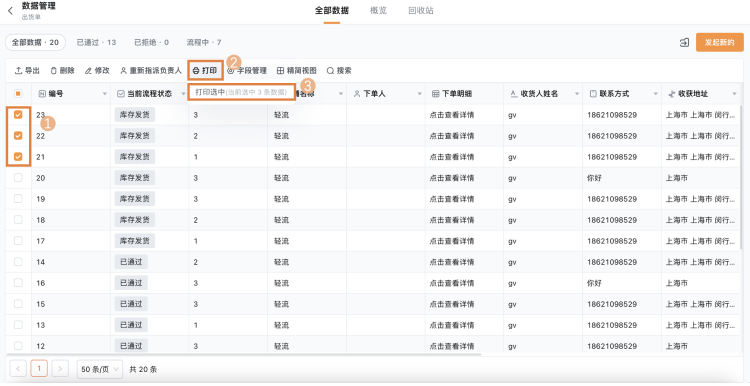Check the checkbox for row 14

tap(18, 262)
